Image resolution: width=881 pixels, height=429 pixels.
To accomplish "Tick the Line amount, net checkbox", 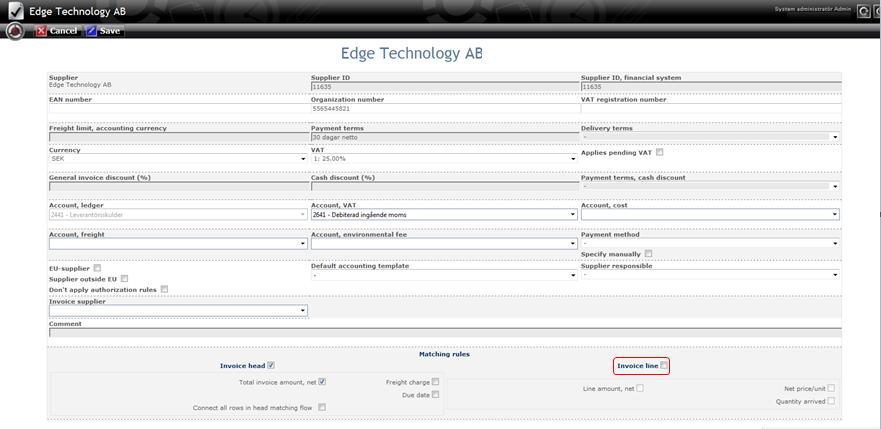I will click(640, 388).
